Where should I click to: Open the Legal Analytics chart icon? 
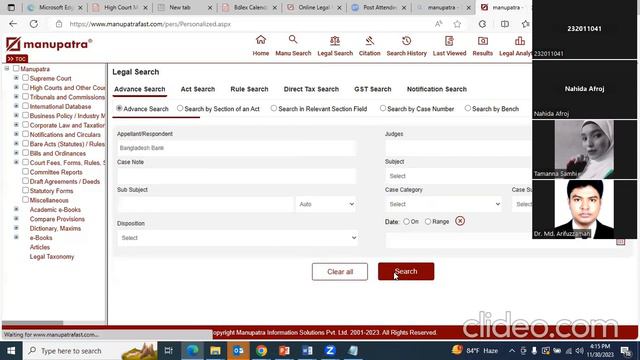coord(520,40)
